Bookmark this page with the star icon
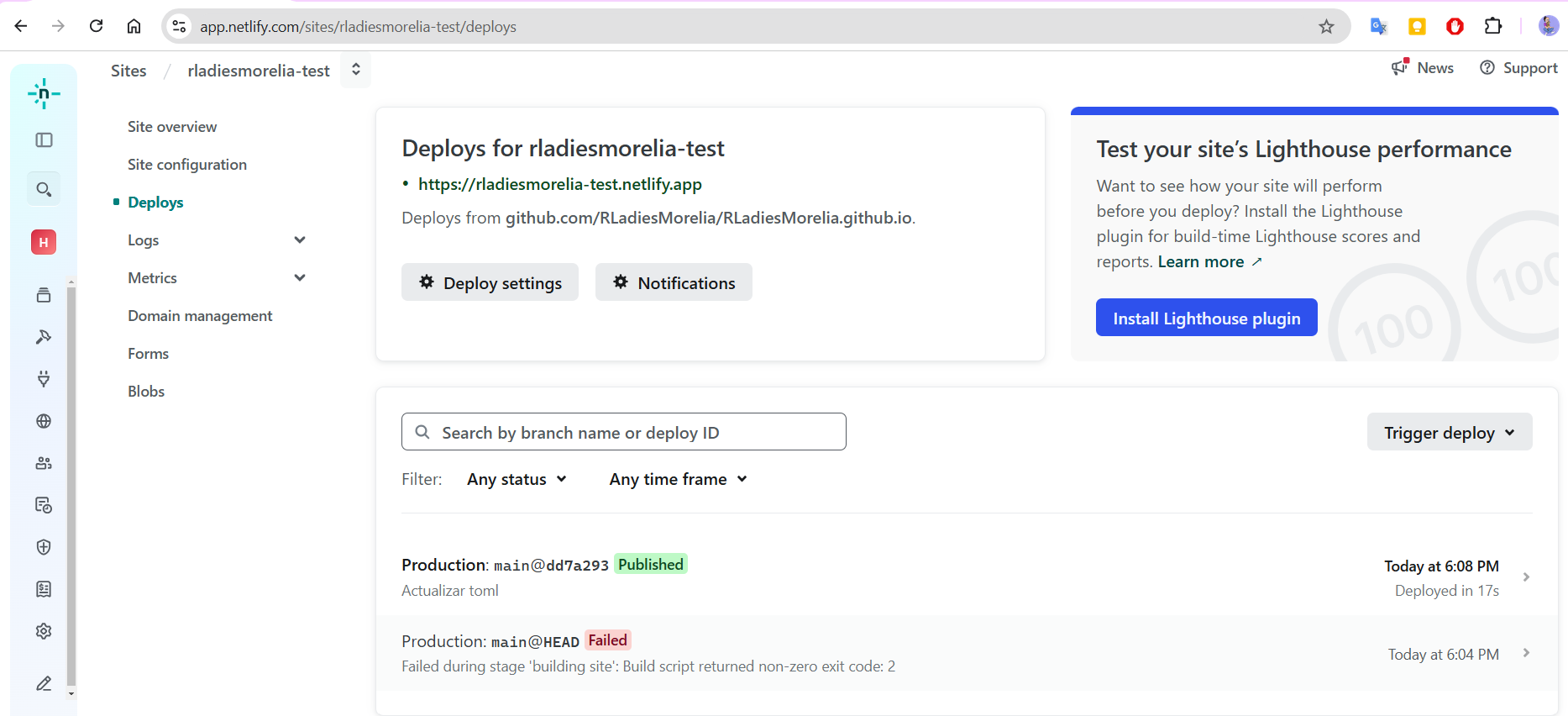The height and width of the screenshot is (716, 1568). coord(1326,27)
